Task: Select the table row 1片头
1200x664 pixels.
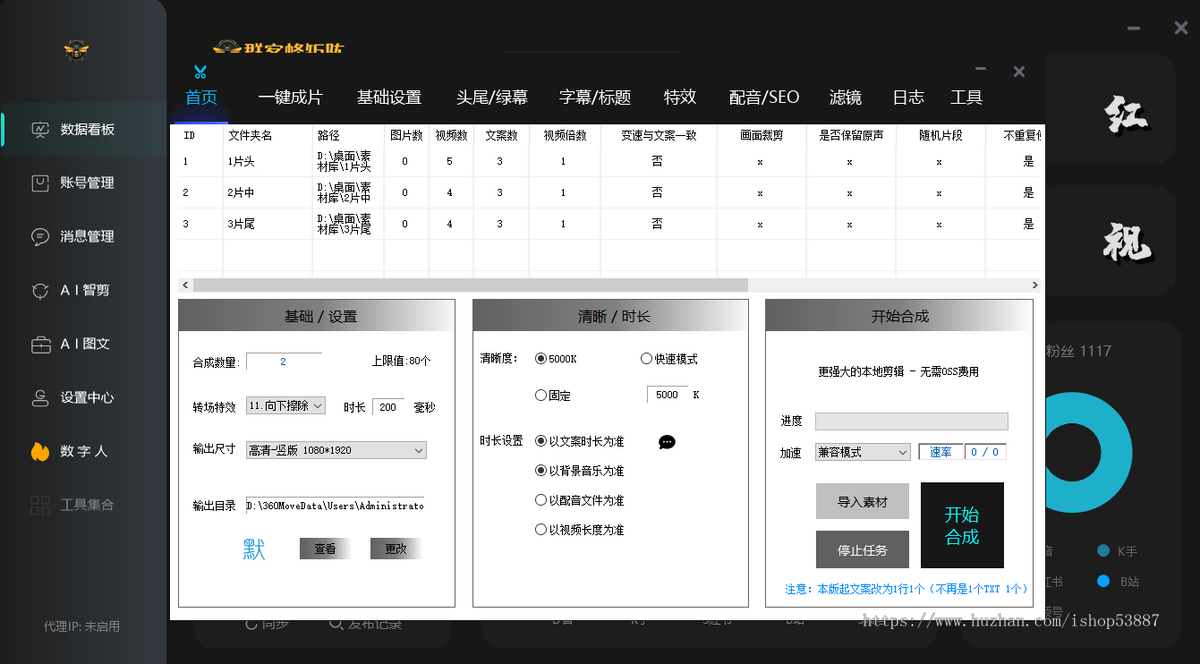Action: (x=608, y=161)
